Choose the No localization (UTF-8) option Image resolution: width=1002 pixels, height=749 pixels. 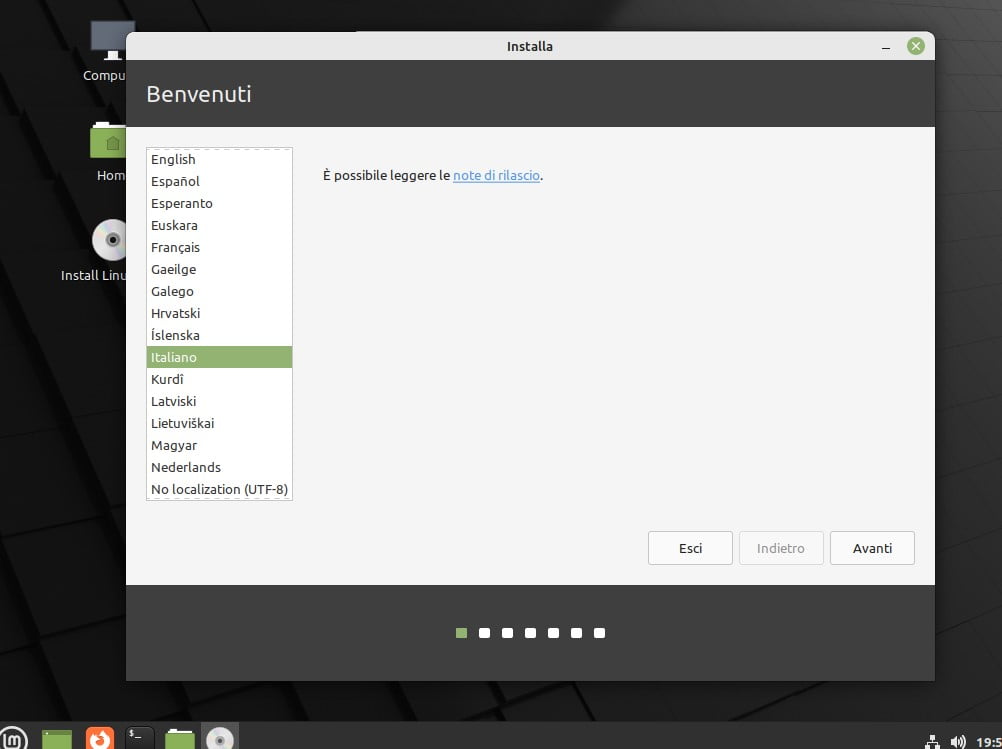pyautogui.click(x=219, y=489)
